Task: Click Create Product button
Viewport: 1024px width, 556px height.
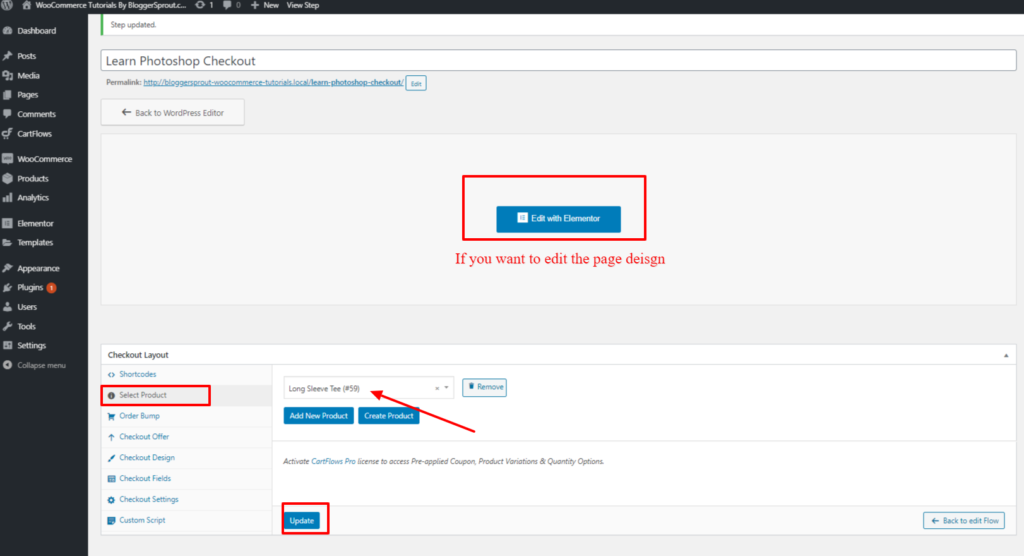Action: pyautogui.click(x=389, y=416)
